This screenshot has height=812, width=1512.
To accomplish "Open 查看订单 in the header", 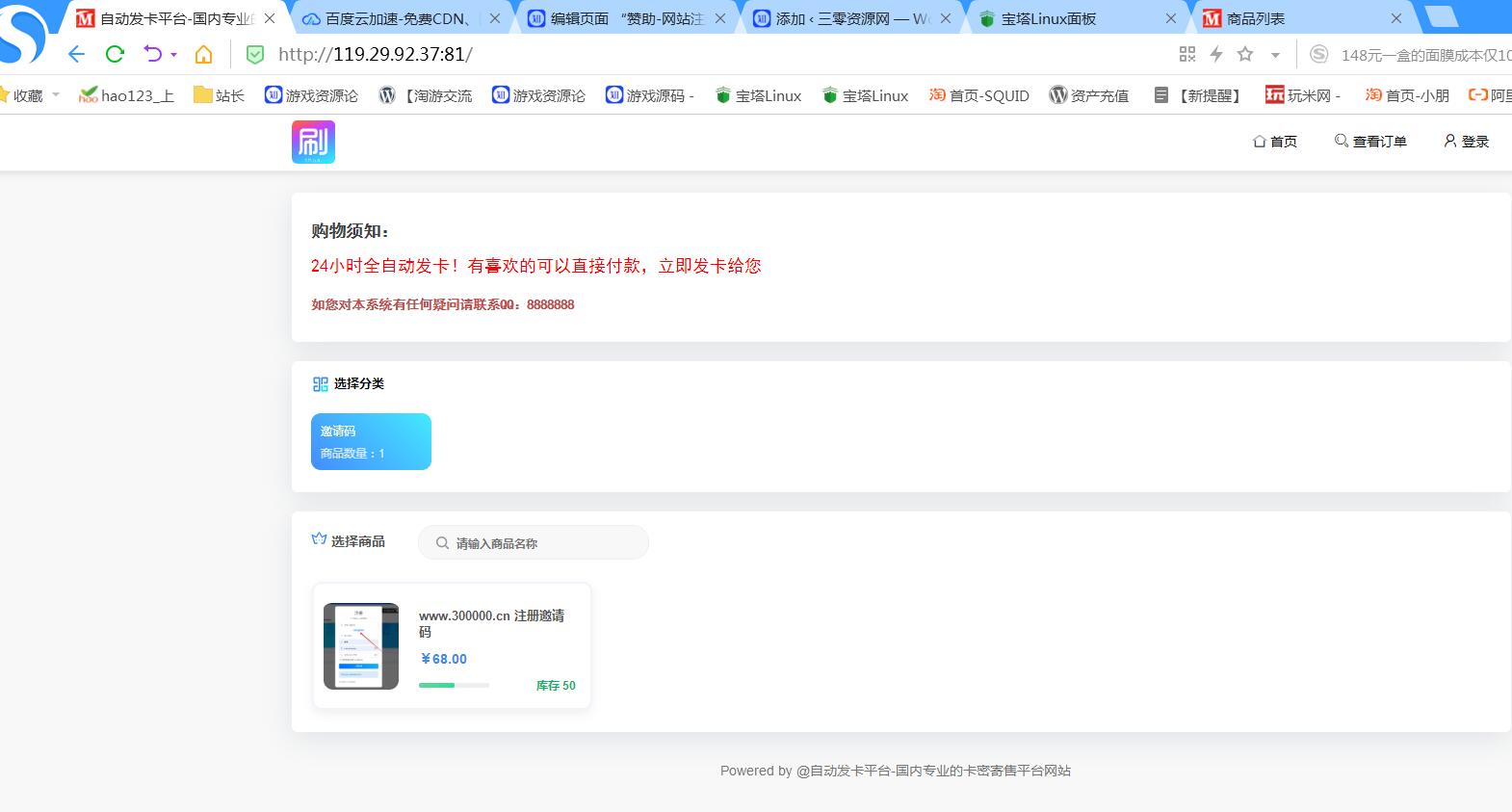I will [1370, 142].
